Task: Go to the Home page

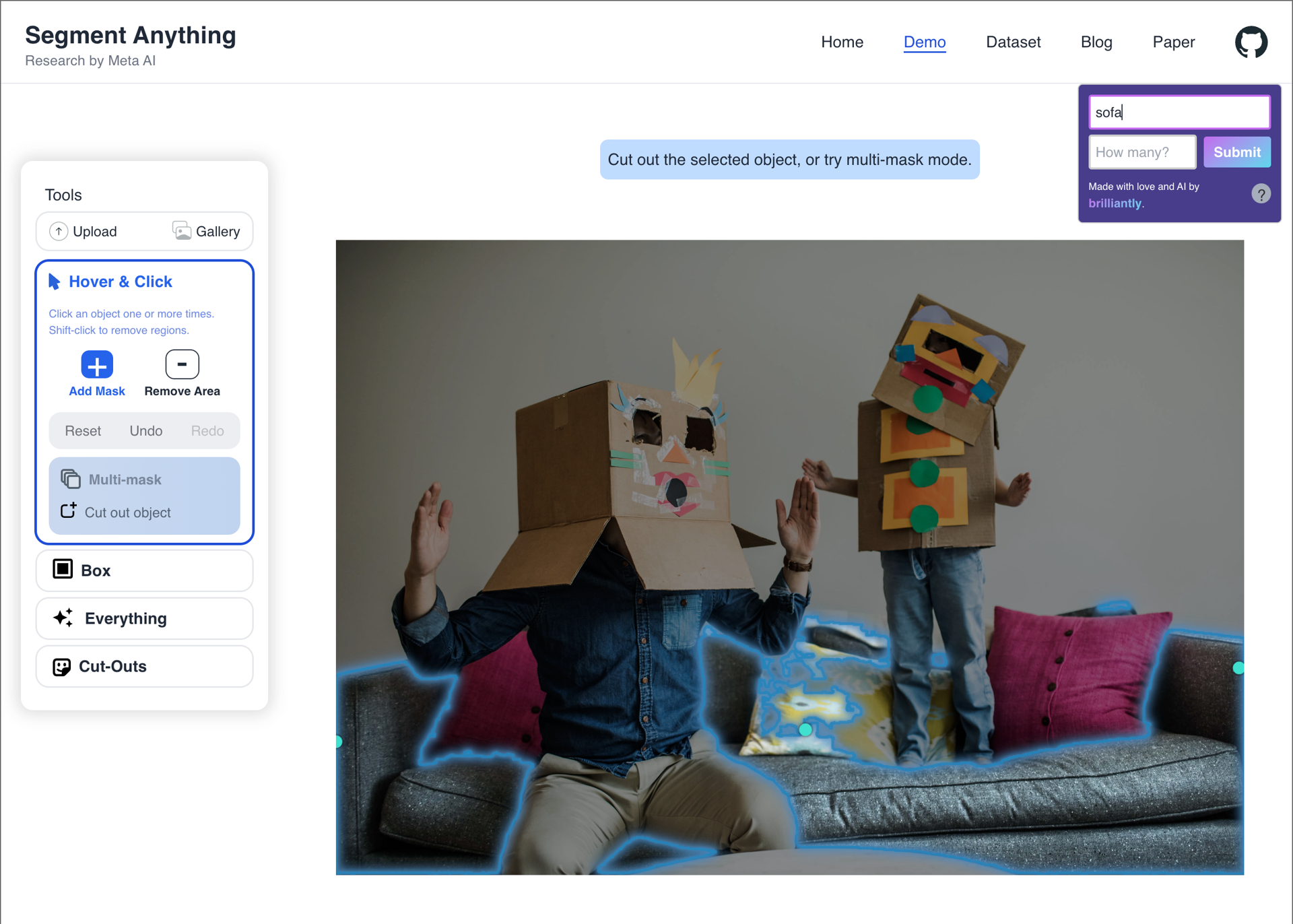Action: pos(842,42)
